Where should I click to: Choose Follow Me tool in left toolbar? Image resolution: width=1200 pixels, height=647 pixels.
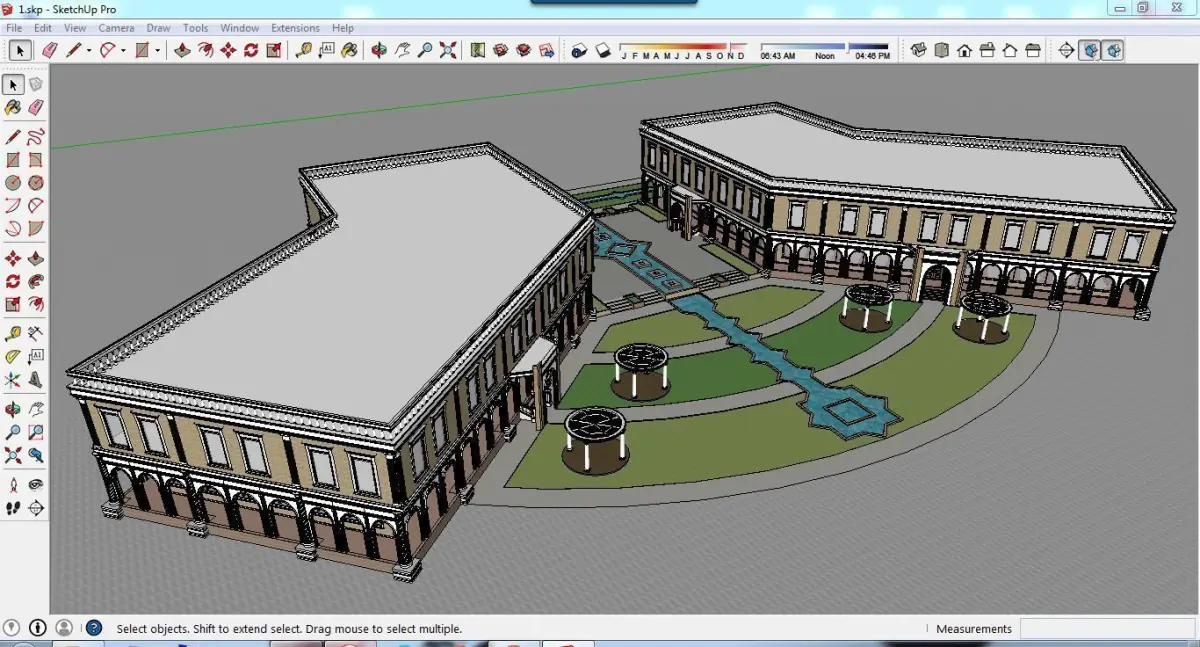[36, 281]
